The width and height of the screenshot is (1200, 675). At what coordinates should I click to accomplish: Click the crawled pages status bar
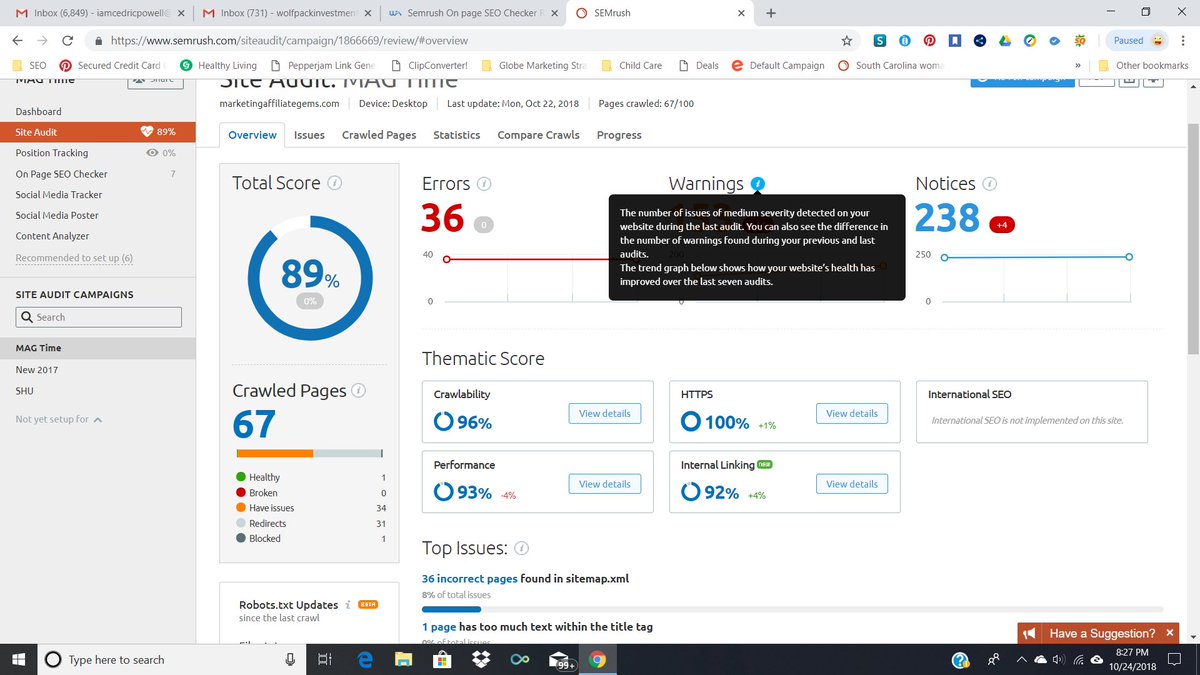point(308,453)
